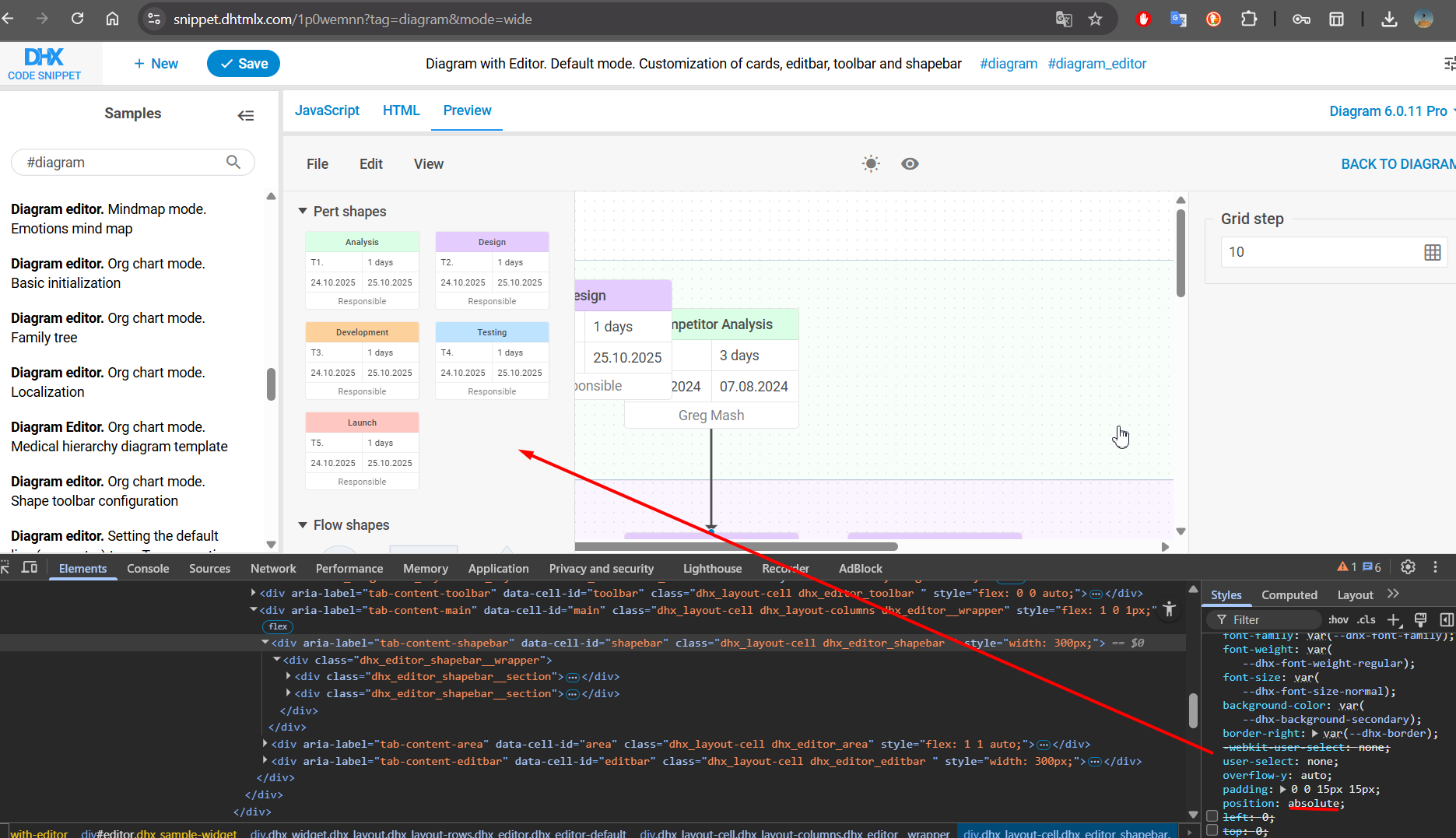Toggle device toolbar in DevTools
1456x838 pixels.
[x=30, y=567]
